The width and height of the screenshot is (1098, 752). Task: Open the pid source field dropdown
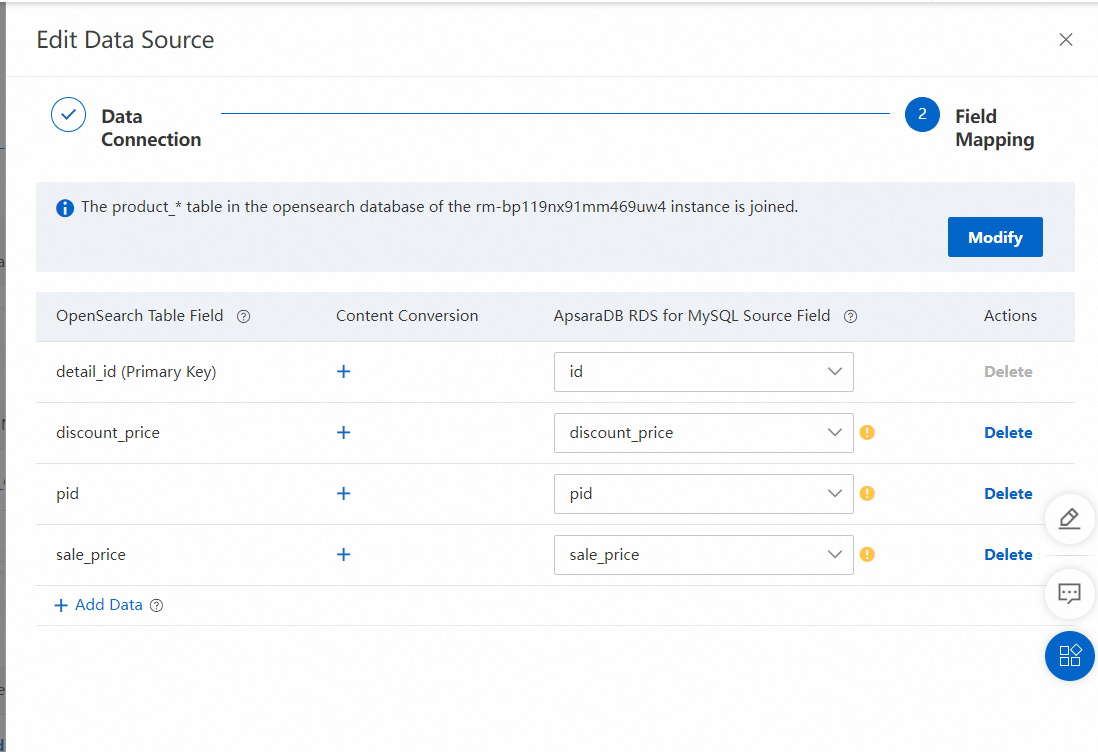click(704, 494)
